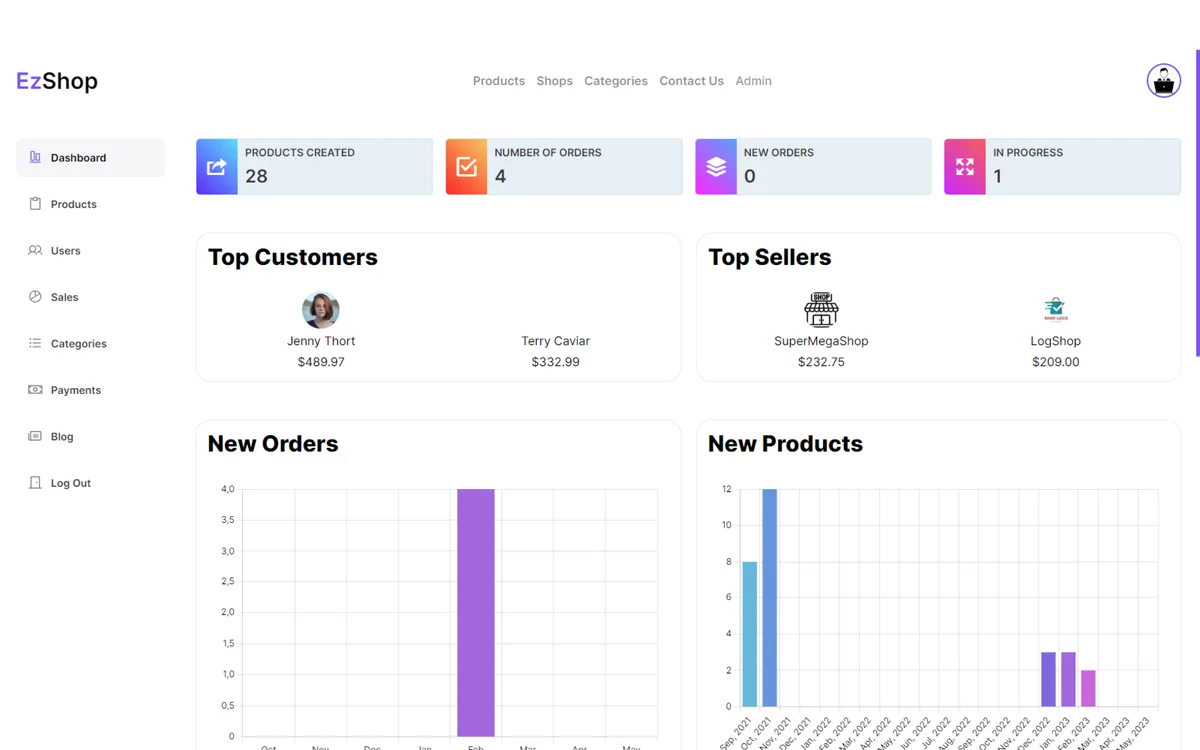Image resolution: width=1200 pixels, height=750 pixels.
Task: Click the Terry Caviar customer name
Action: click(556, 341)
